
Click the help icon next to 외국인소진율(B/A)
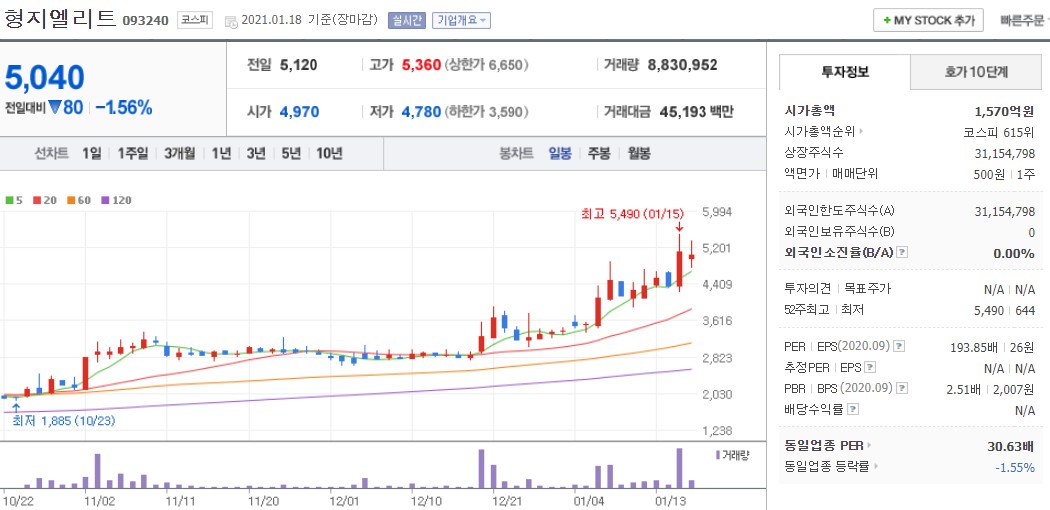(x=902, y=253)
